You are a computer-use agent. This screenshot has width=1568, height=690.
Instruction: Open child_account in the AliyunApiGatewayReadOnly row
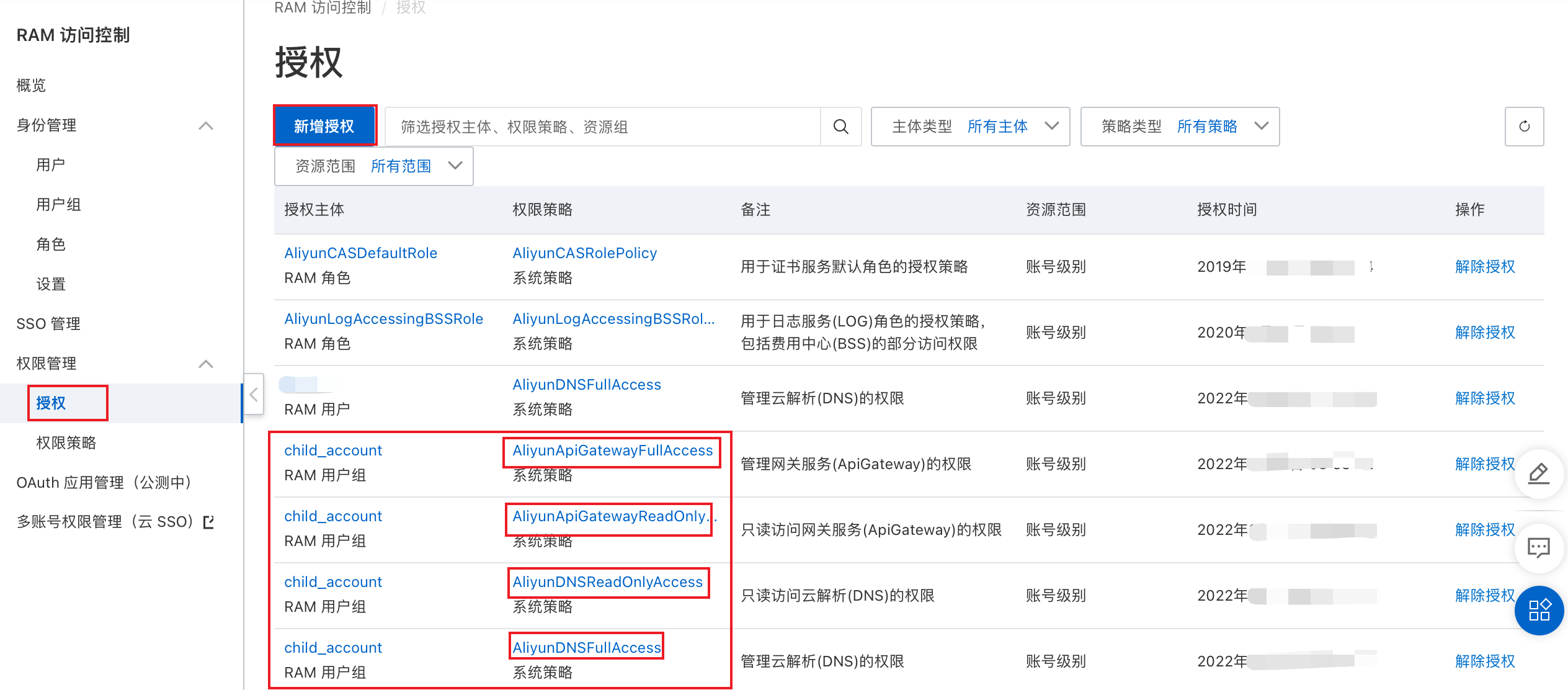333,516
